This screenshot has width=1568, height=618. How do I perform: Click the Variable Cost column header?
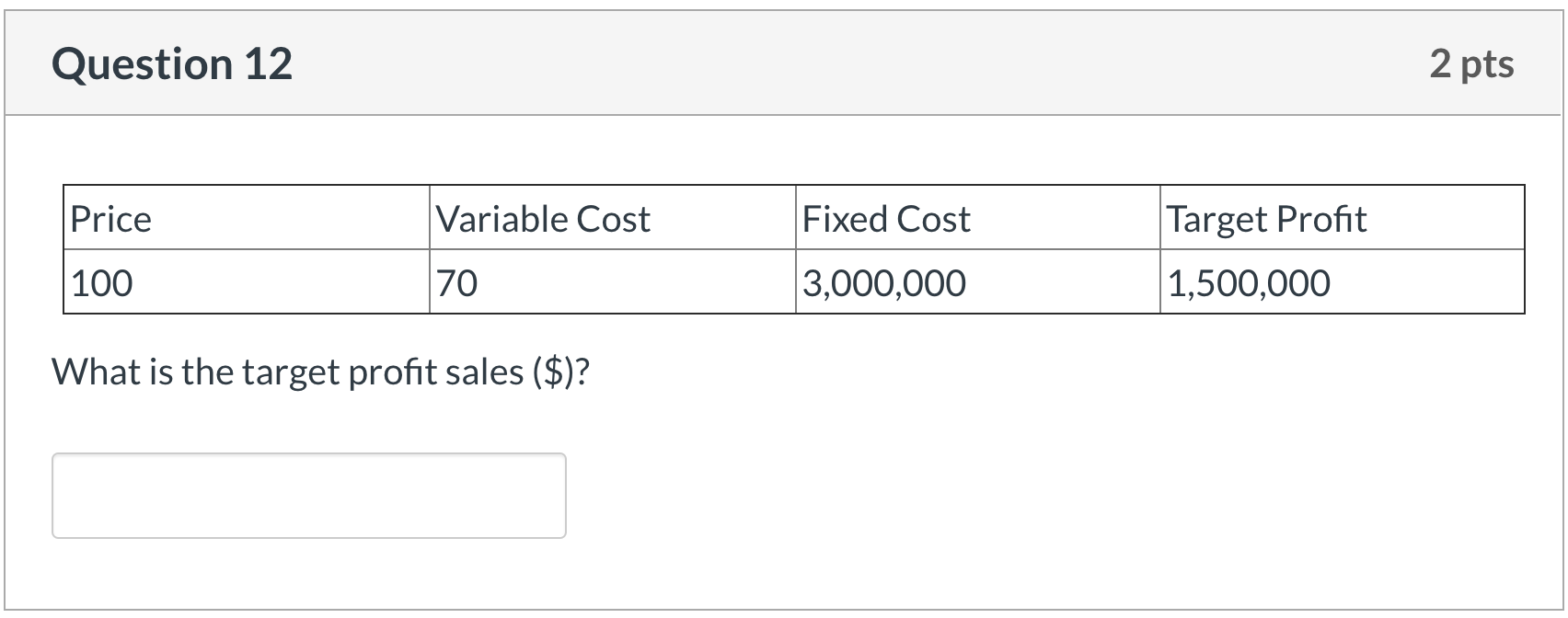[543, 219]
